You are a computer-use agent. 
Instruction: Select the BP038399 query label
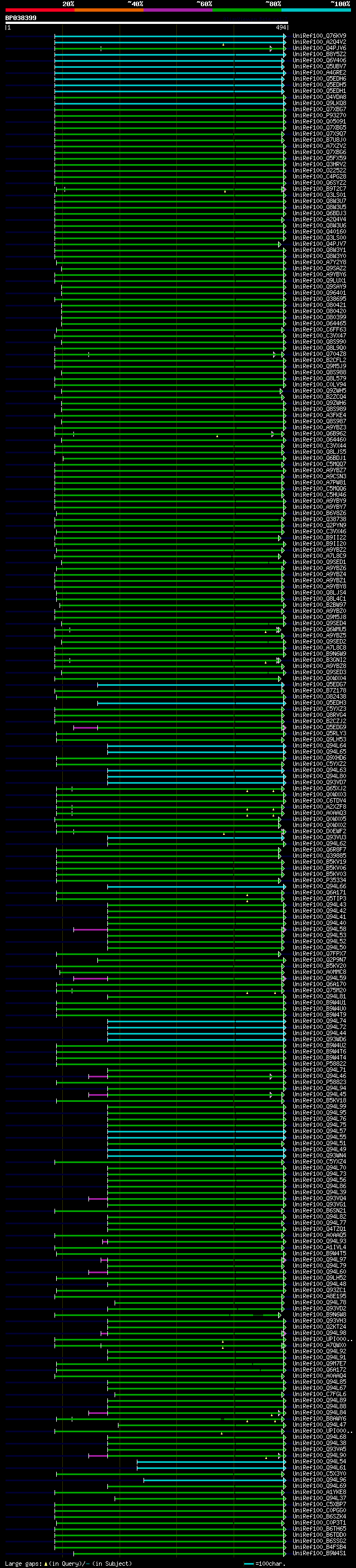tap(21, 18)
